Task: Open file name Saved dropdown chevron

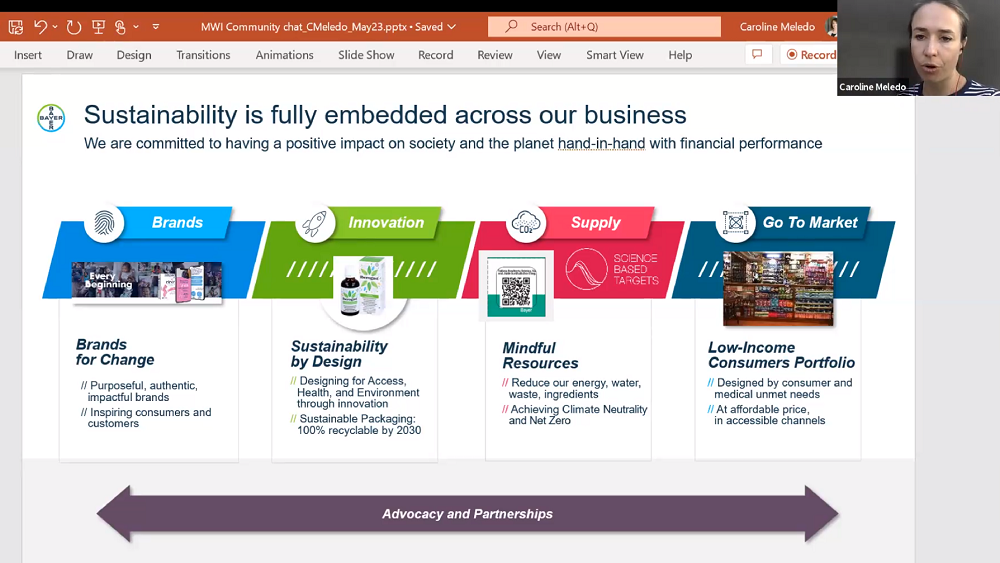Action: point(452,27)
